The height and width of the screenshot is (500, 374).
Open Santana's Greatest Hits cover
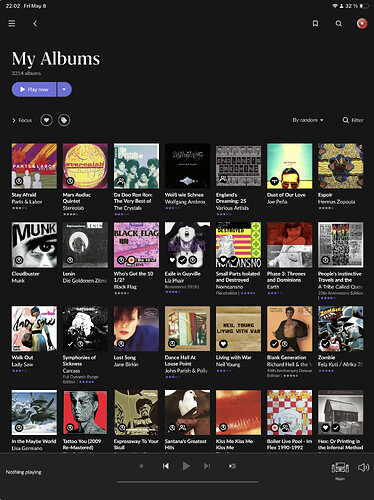[187, 412]
